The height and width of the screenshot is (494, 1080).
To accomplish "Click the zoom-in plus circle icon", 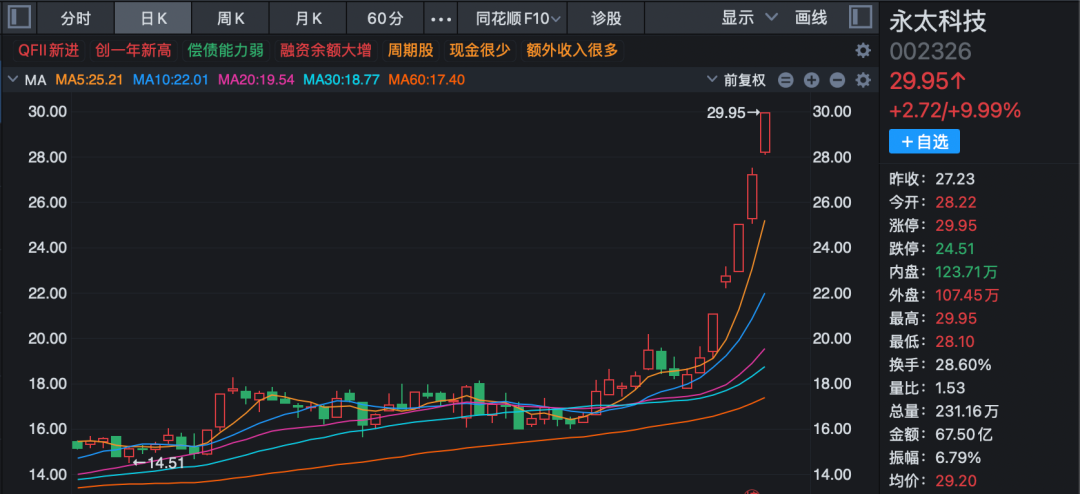I will 811,80.
